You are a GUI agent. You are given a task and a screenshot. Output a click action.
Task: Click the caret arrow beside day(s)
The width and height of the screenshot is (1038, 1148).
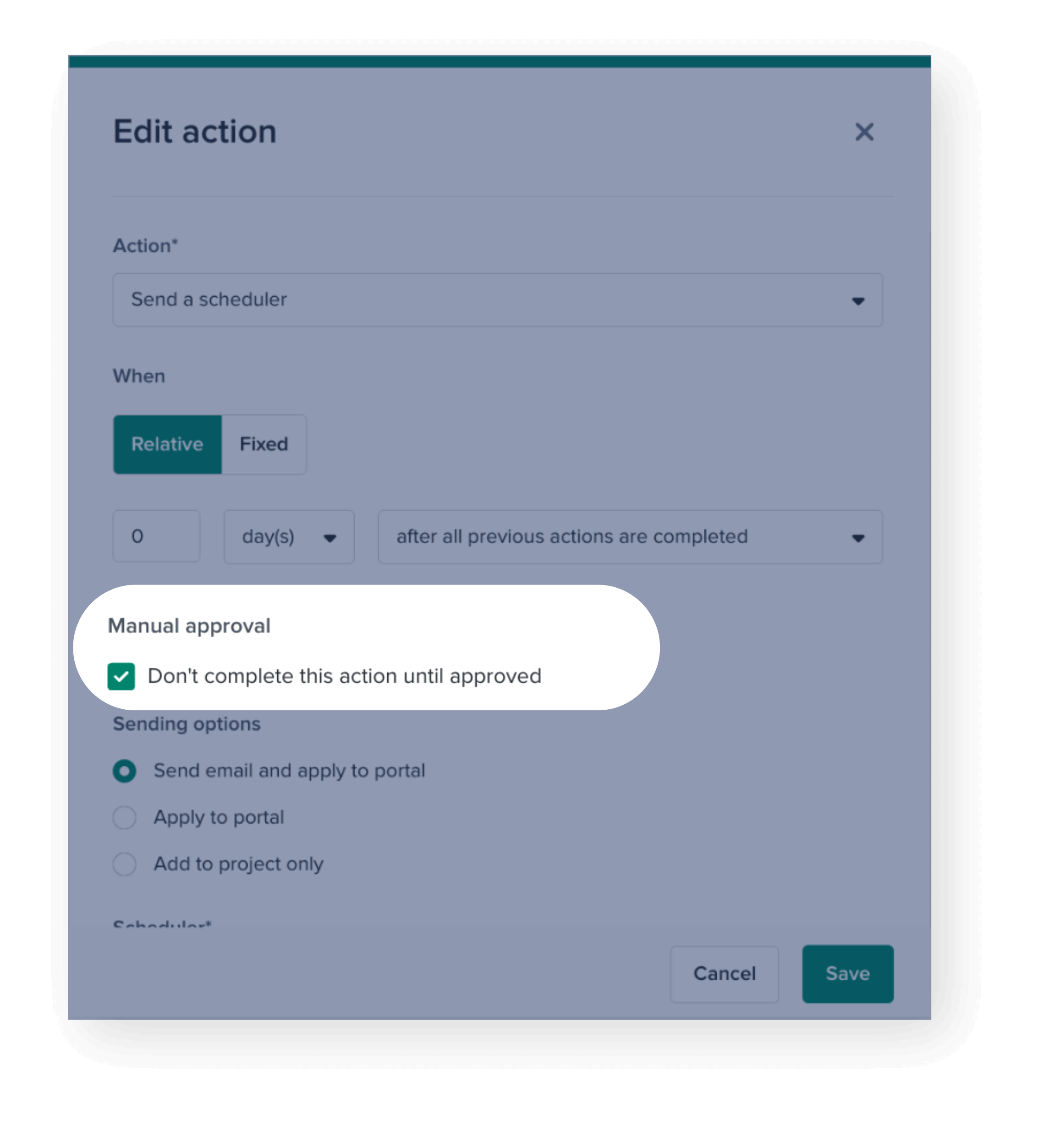[x=330, y=538]
